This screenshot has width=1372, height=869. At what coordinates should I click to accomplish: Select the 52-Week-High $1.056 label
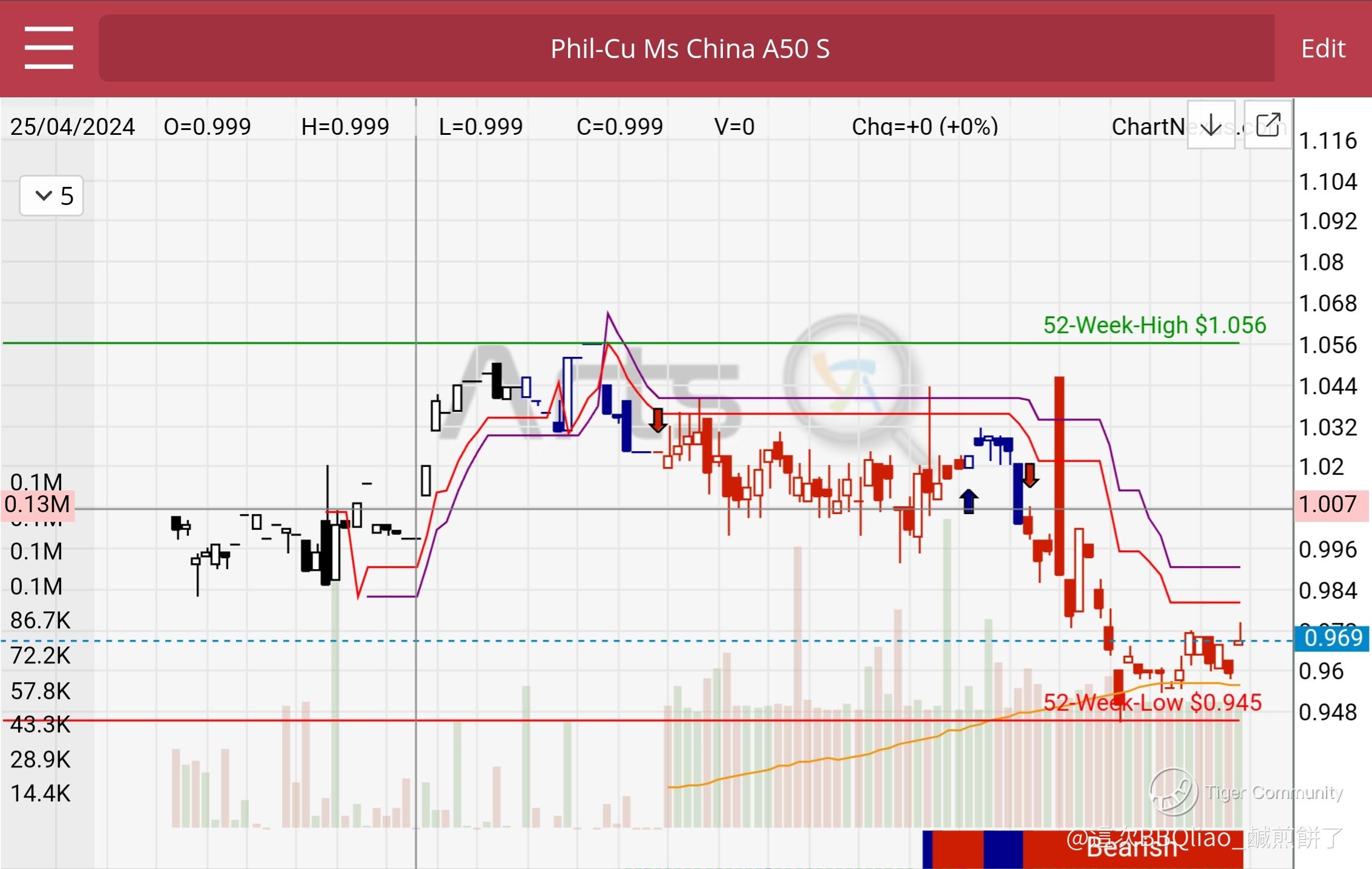1154,325
